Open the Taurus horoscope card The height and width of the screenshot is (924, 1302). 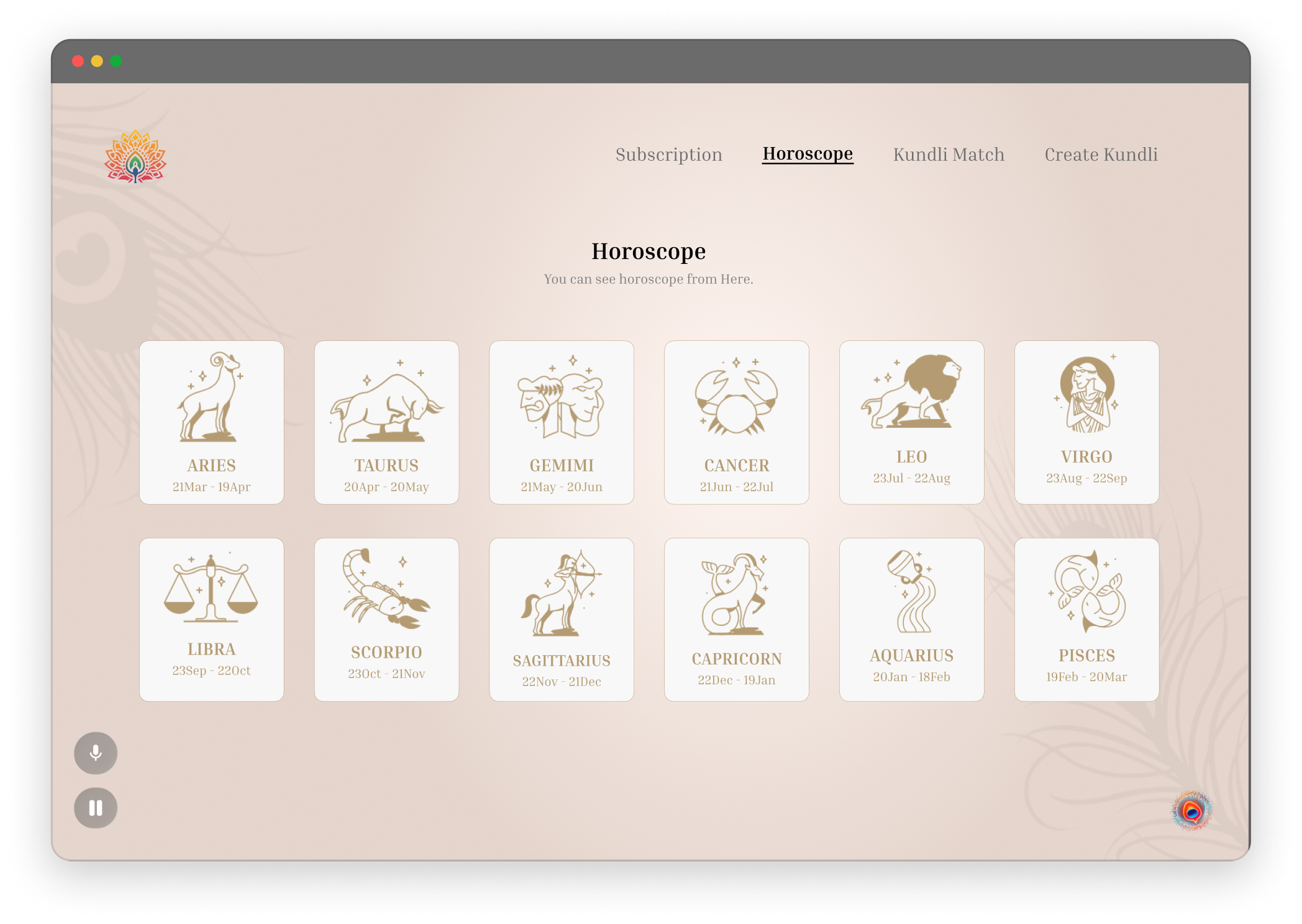tap(386, 422)
